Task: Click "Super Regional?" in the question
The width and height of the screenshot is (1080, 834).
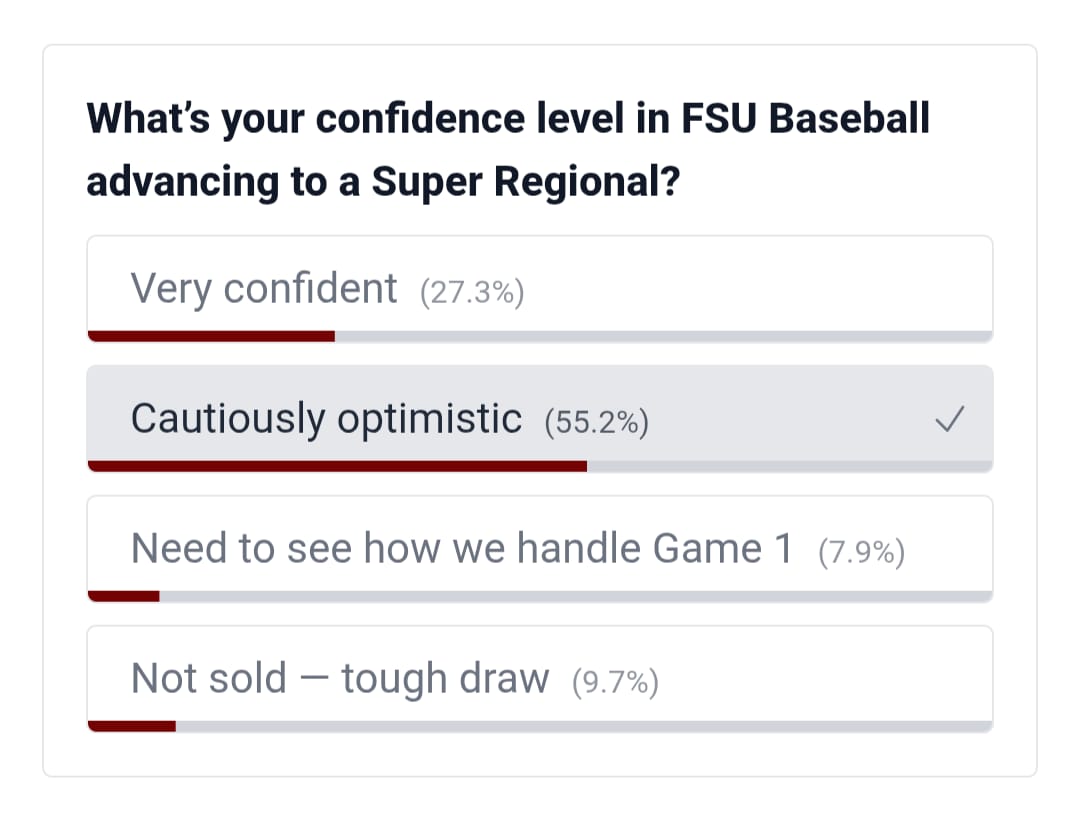Action: coord(526,182)
